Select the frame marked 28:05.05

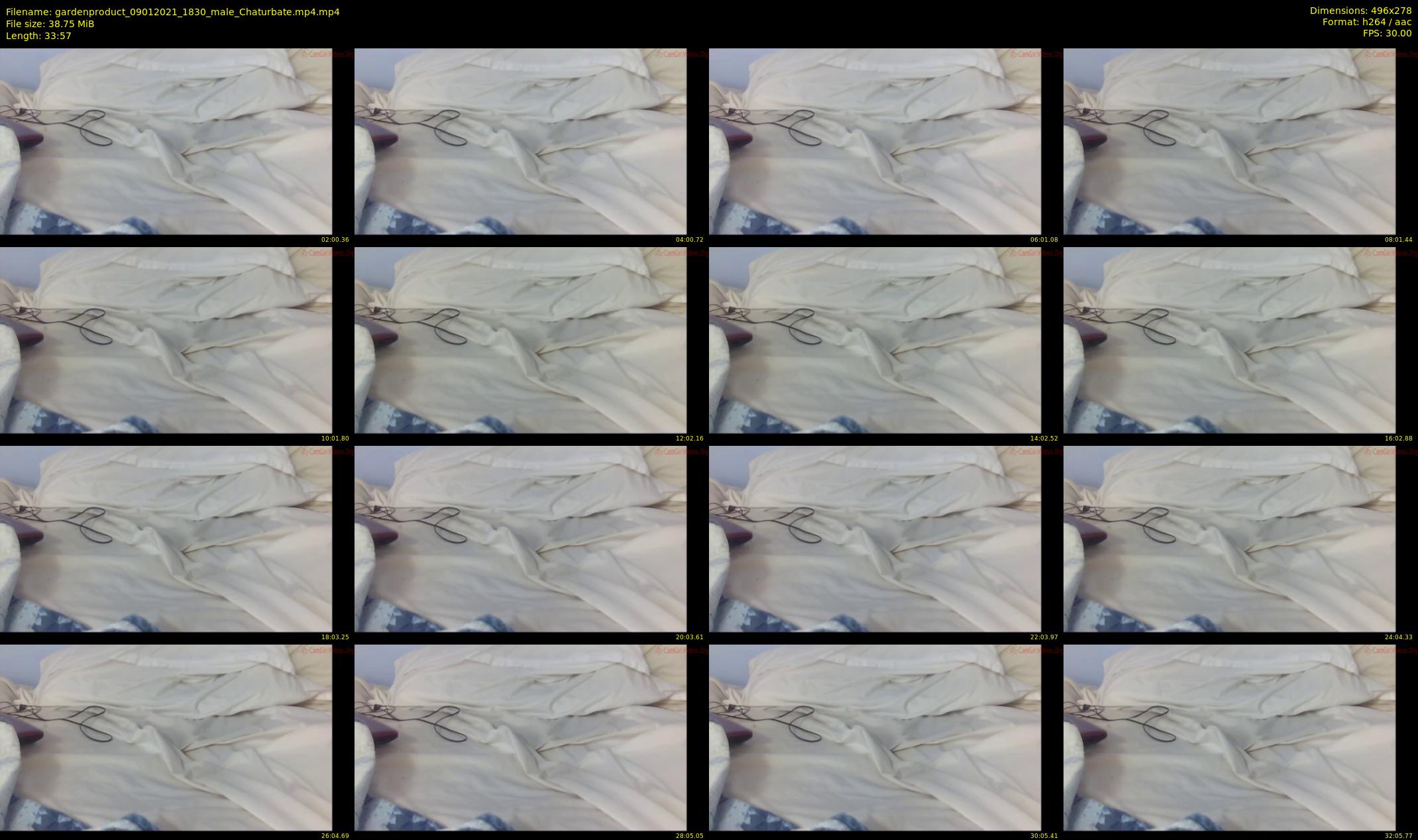pyautogui.click(x=520, y=737)
